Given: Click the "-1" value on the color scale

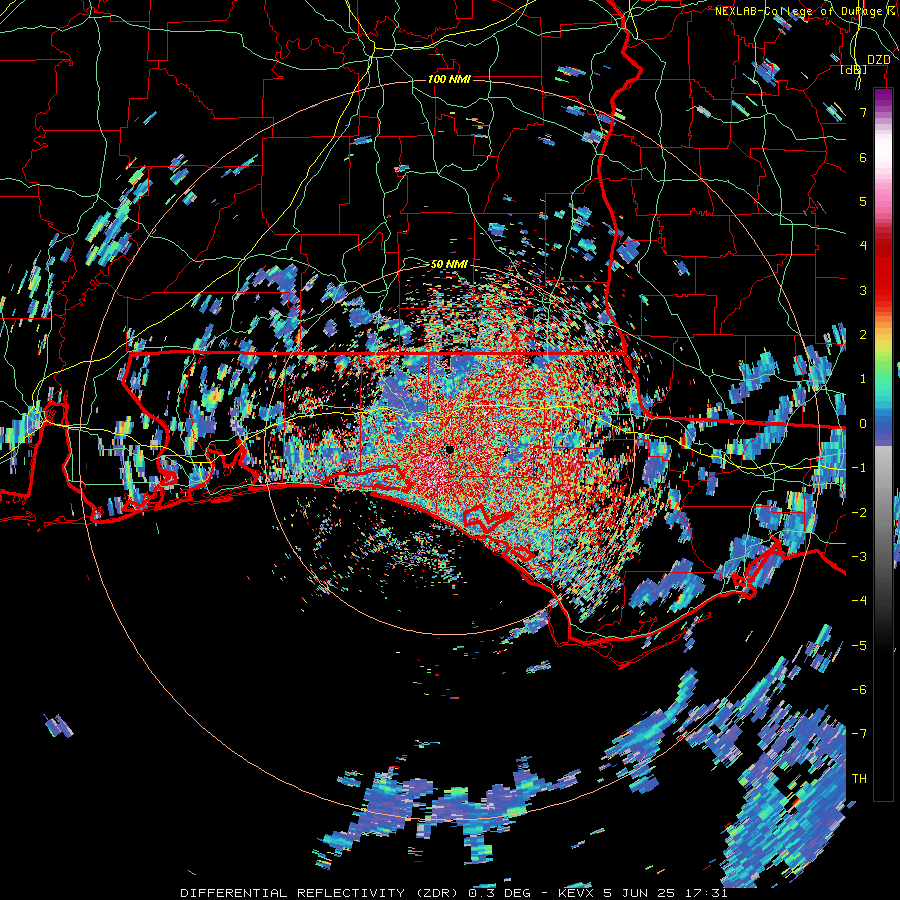Looking at the screenshot, I should click(859, 468).
